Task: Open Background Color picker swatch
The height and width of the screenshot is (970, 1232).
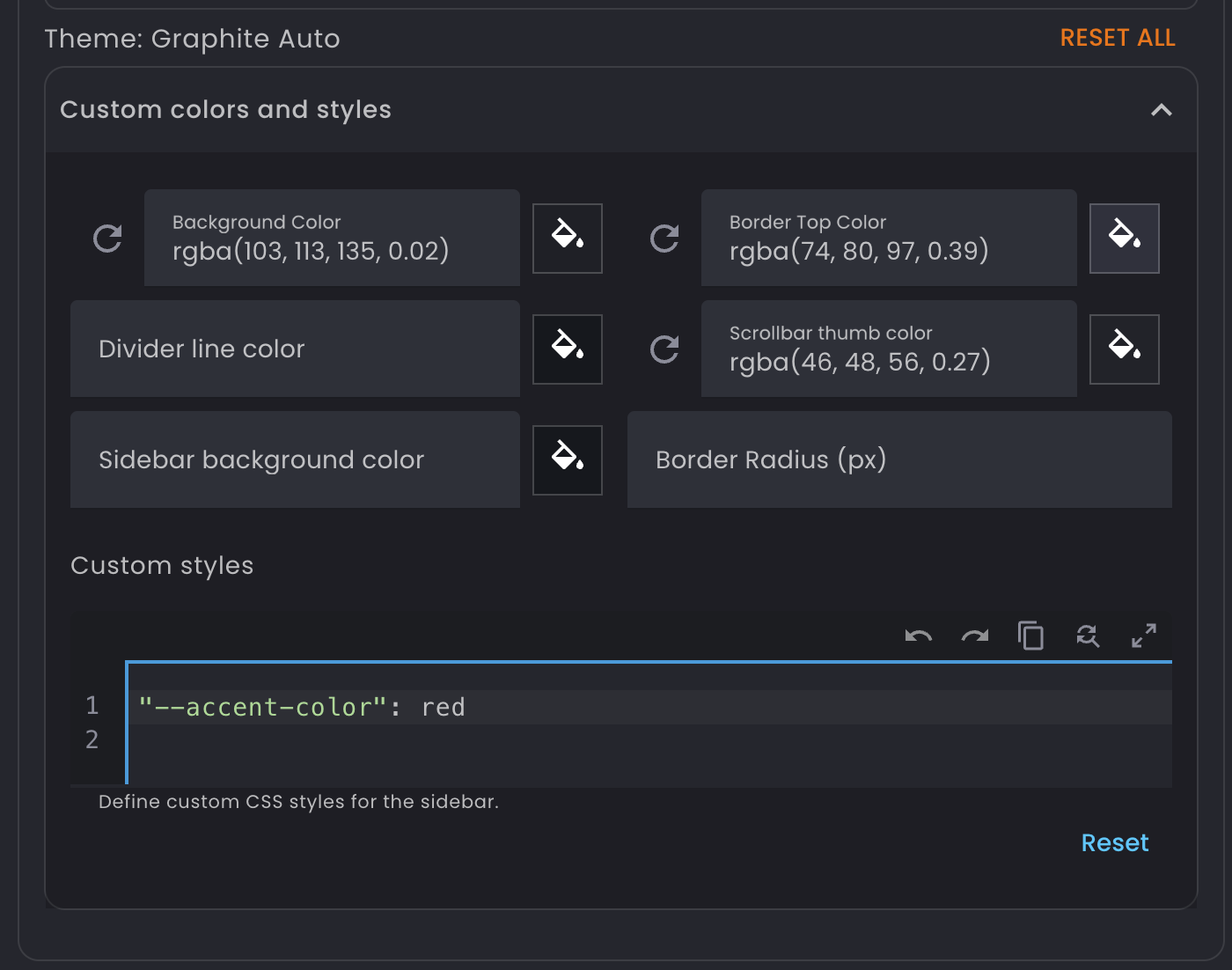Action: pos(568,239)
